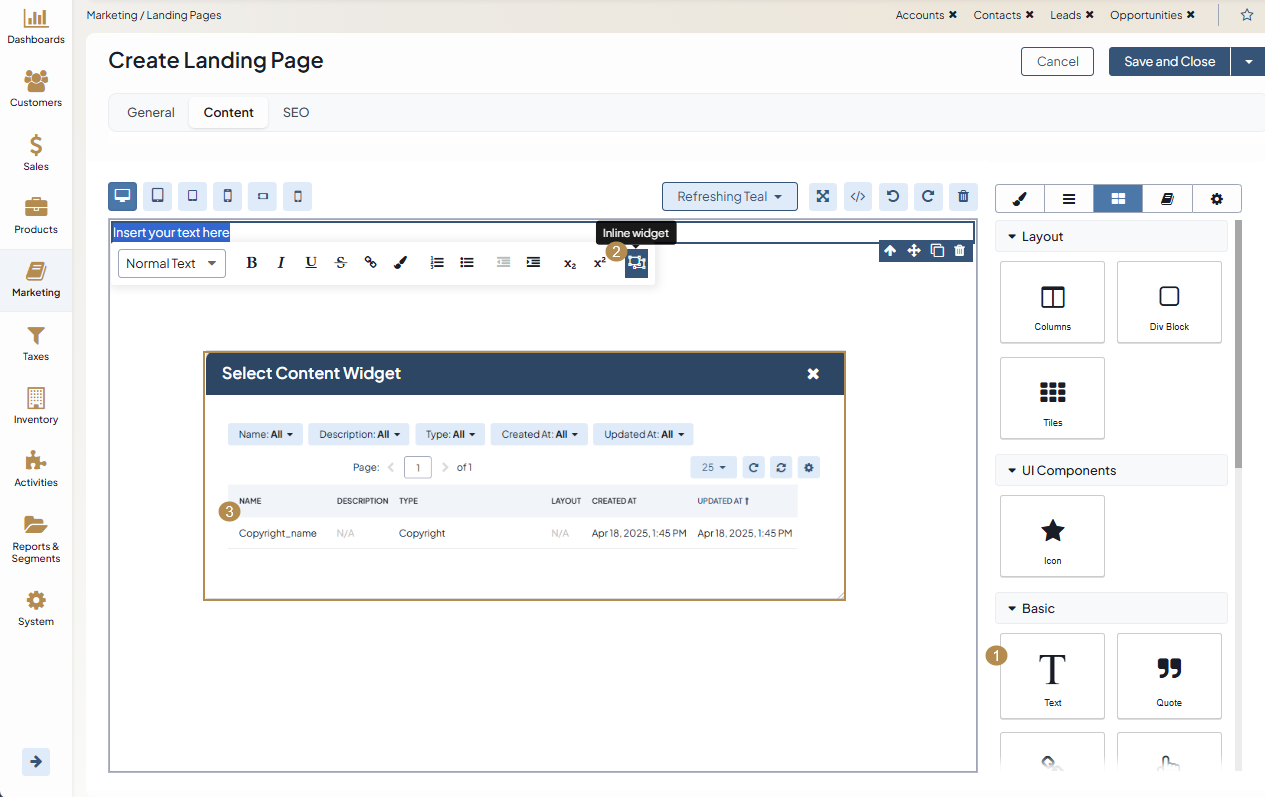Enable fullscreen mode in the editor

point(822,196)
